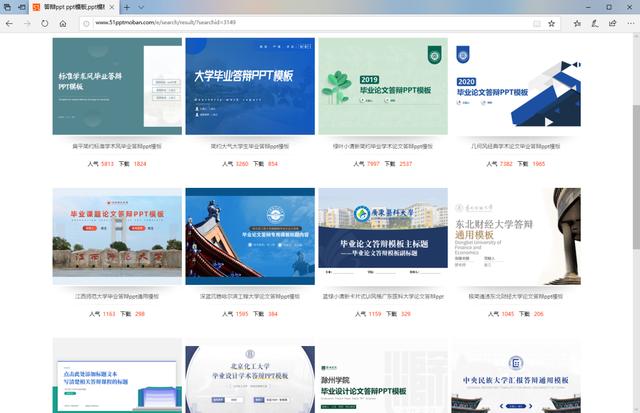Open the 2020 毕业论文答辩PPT模板 thumbnail
The width and height of the screenshot is (640, 413).
tap(515, 86)
